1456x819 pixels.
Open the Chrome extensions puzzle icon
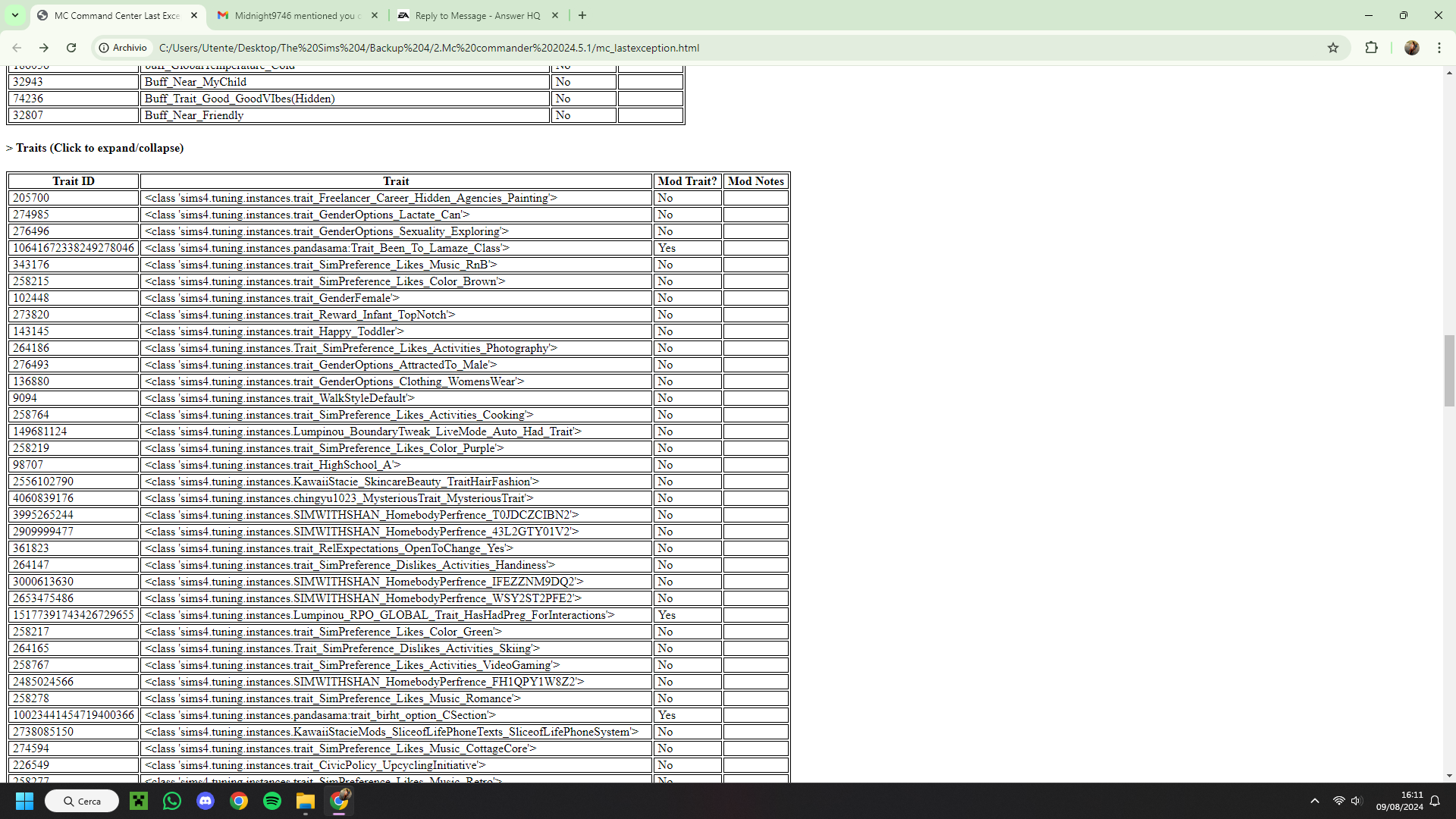click(x=1372, y=48)
